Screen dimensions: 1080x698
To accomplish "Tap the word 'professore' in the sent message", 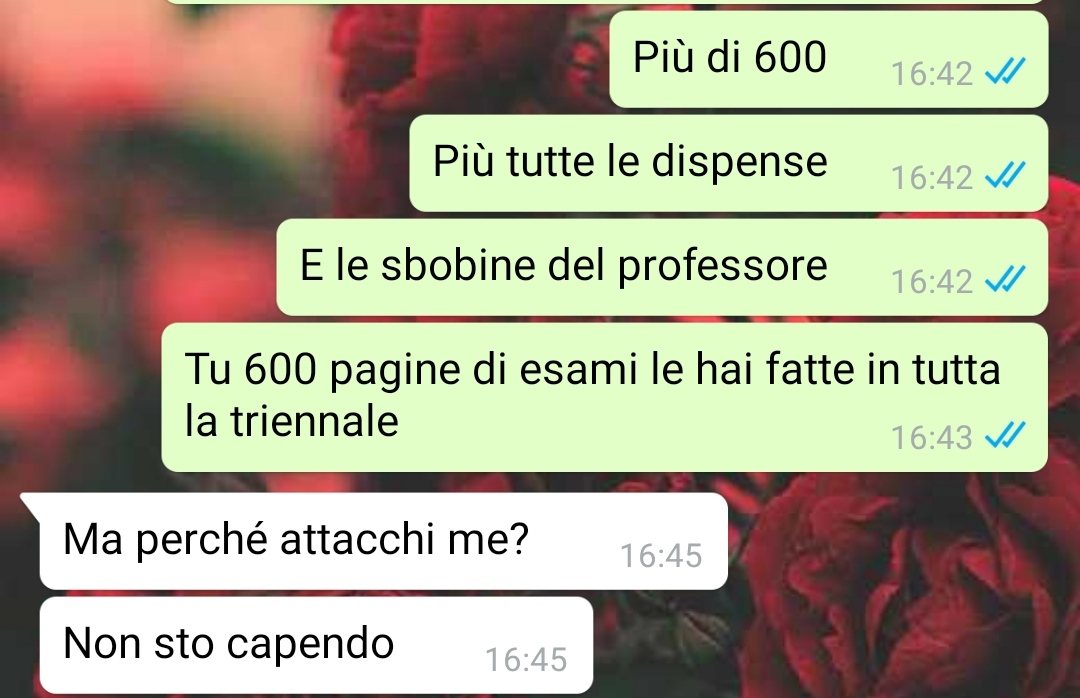I will 722,267.
